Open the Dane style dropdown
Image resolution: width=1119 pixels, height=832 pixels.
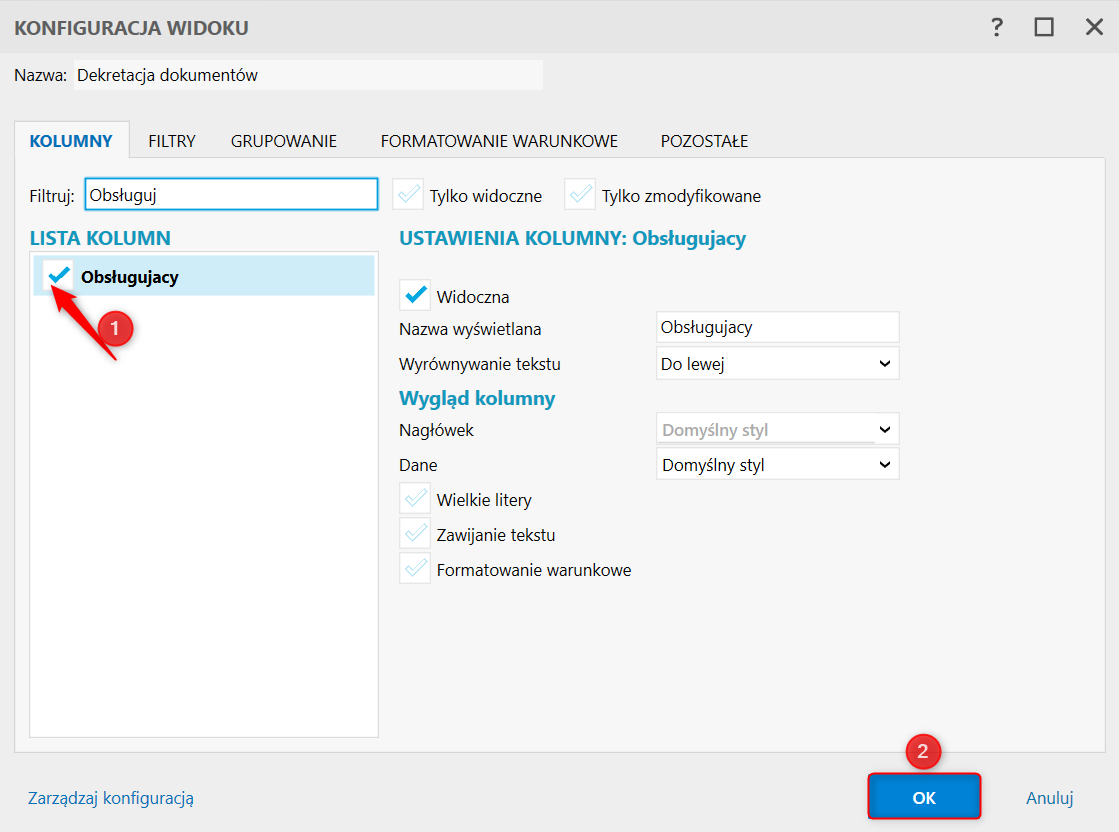coord(777,465)
